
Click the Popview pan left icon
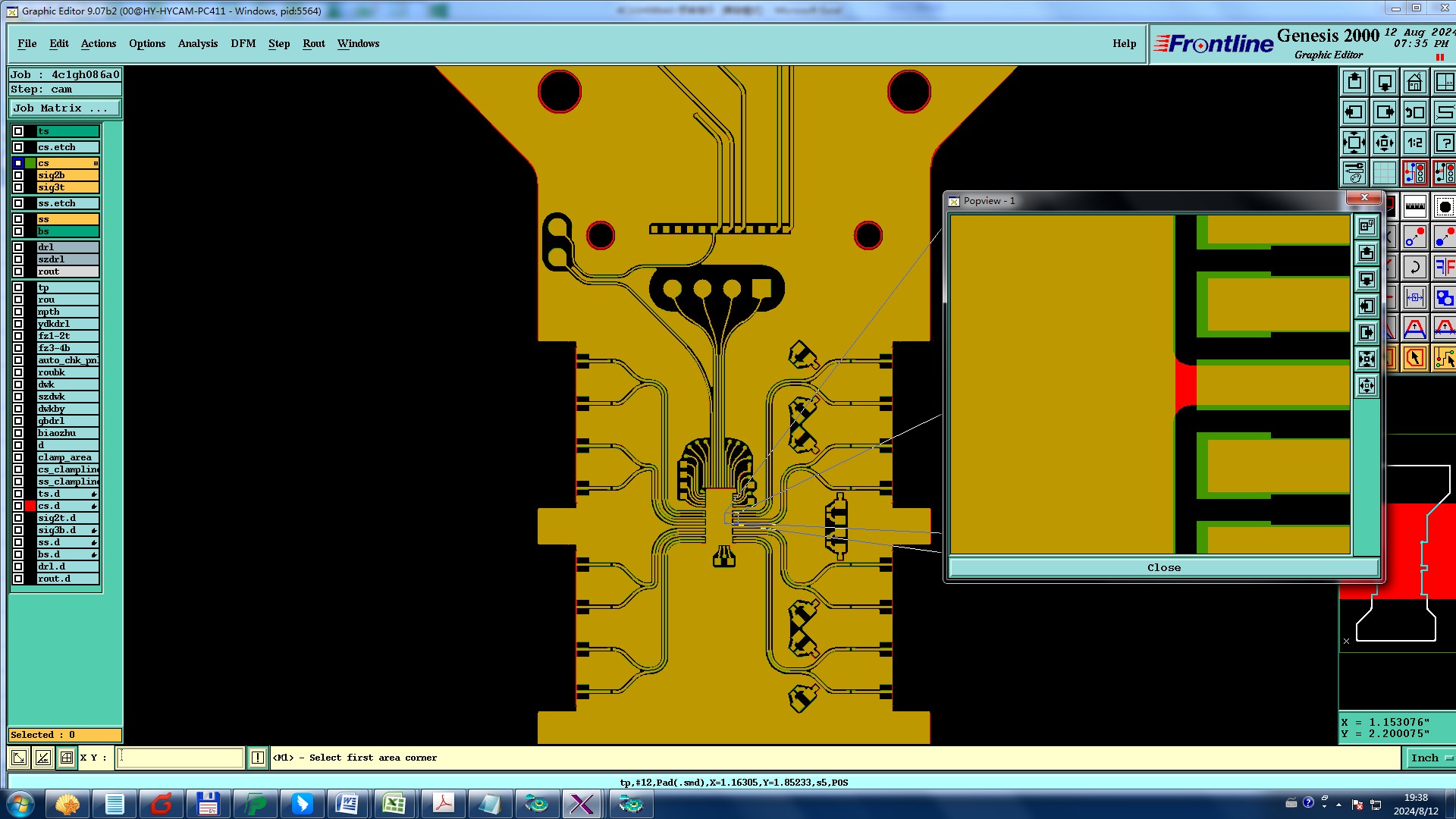coord(1367,306)
